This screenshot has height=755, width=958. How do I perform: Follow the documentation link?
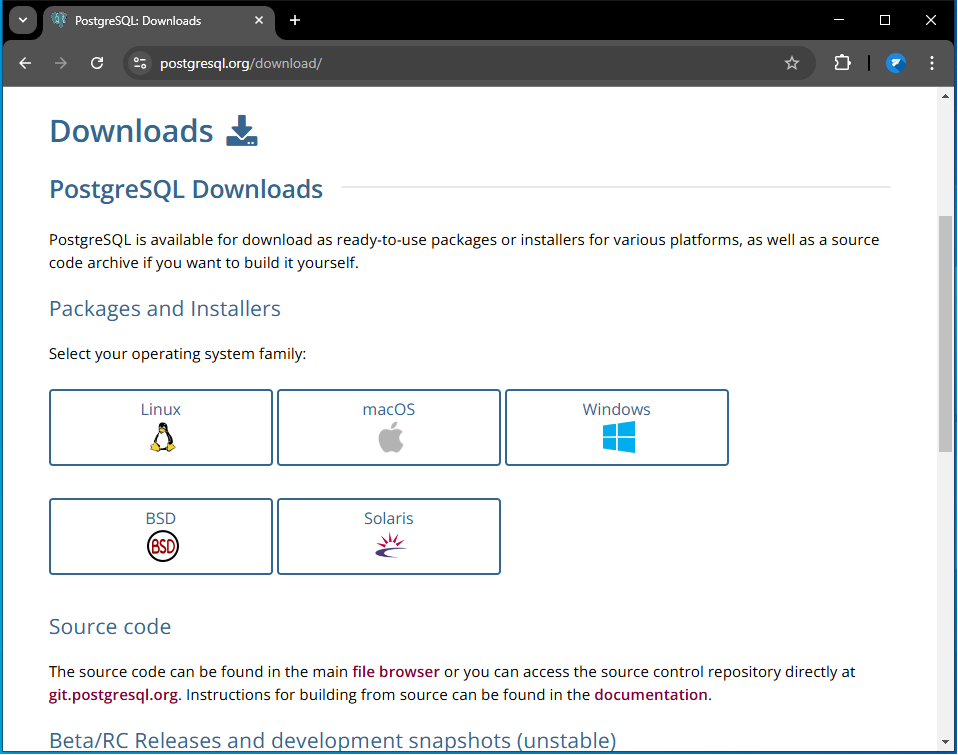[651, 694]
